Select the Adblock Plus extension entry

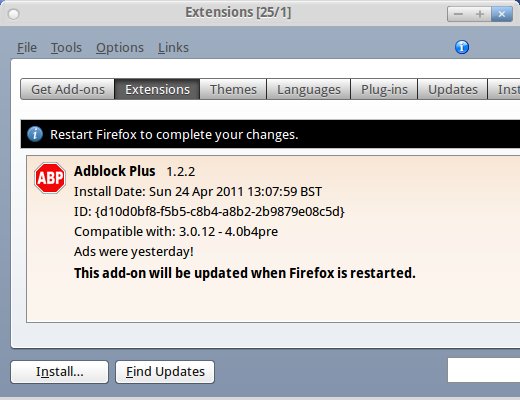(273, 239)
